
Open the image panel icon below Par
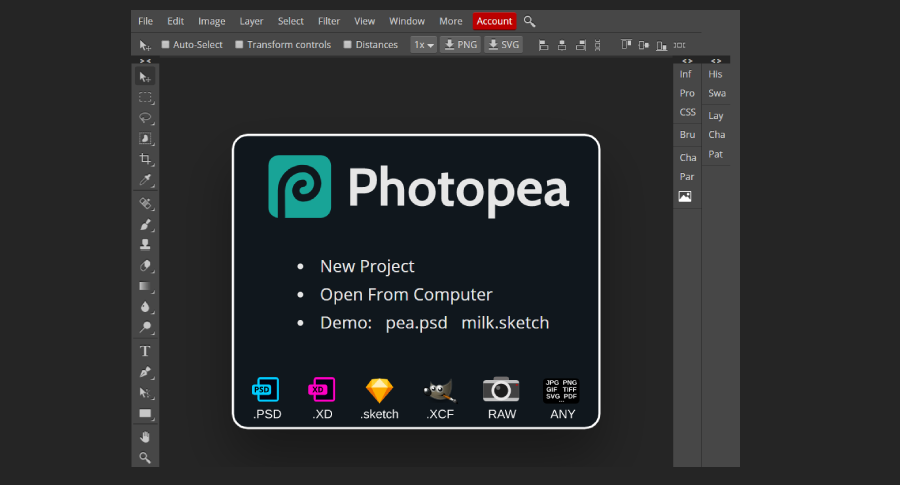point(685,196)
